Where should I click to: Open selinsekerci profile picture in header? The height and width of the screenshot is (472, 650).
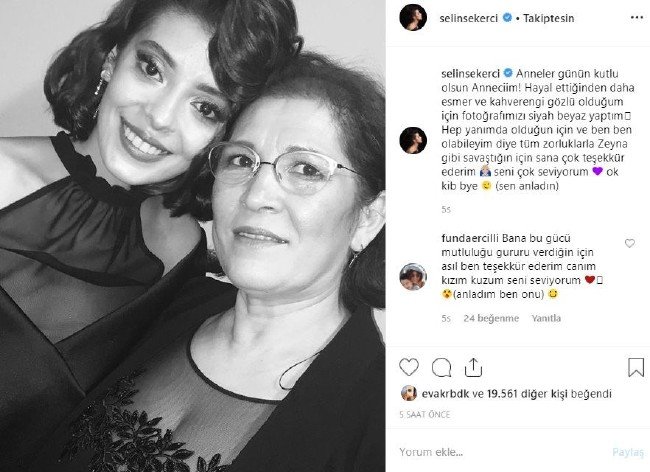[x=413, y=18]
